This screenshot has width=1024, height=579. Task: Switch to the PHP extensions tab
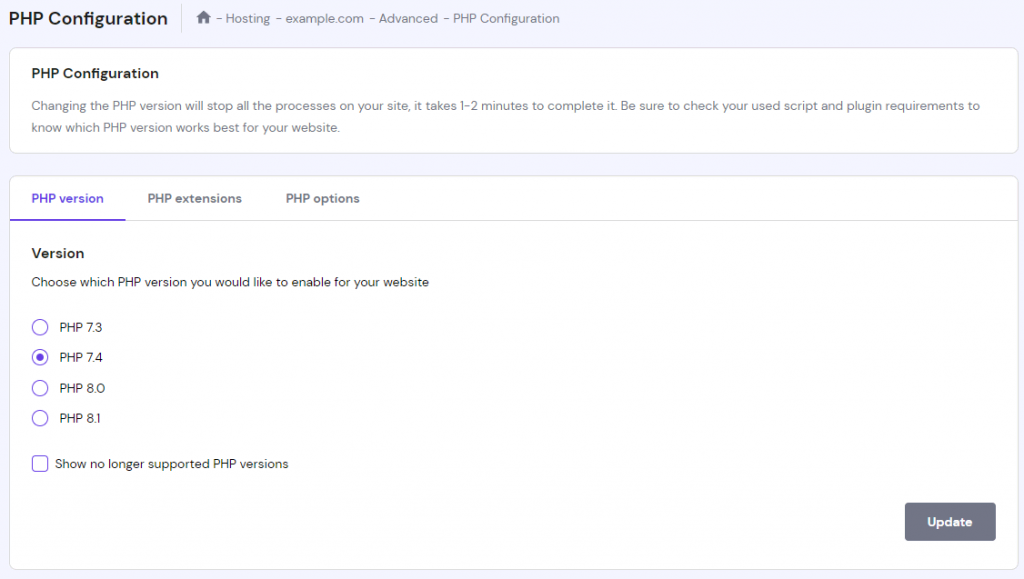point(194,198)
